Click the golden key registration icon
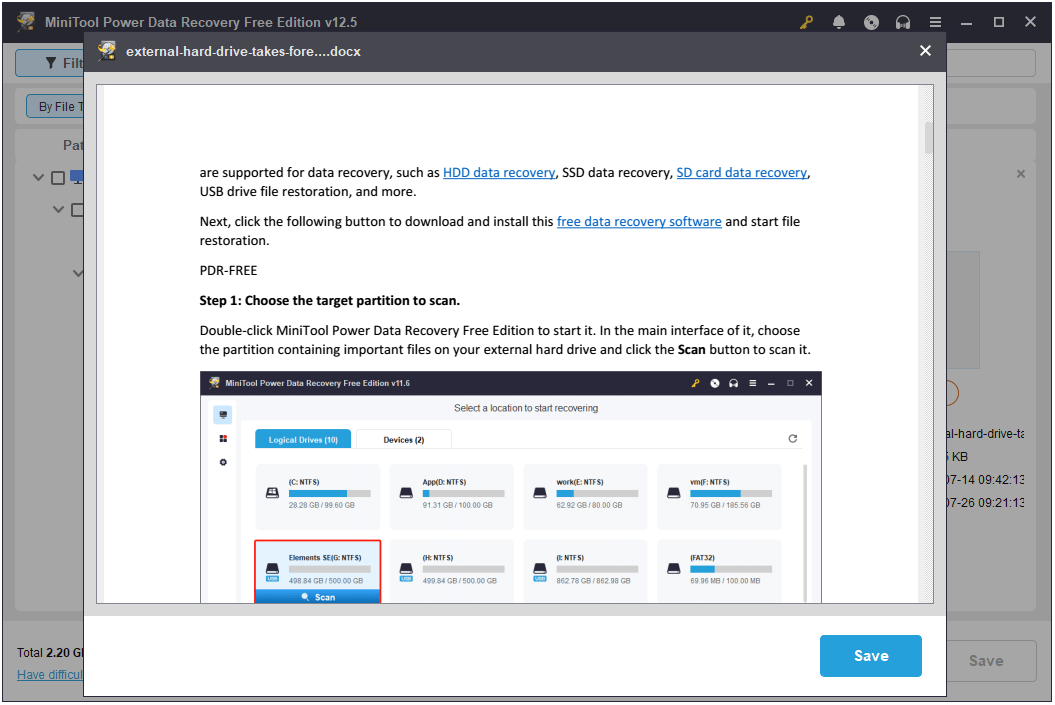 click(806, 21)
